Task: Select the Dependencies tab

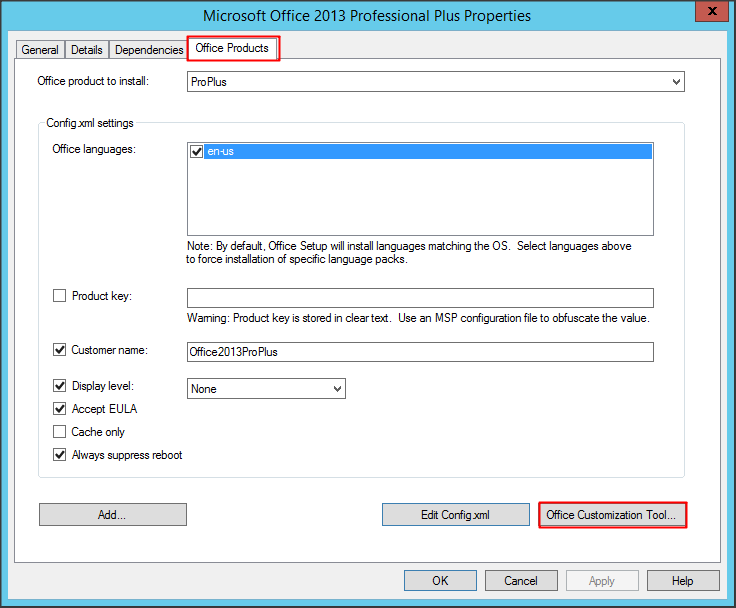Action: [149, 50]
